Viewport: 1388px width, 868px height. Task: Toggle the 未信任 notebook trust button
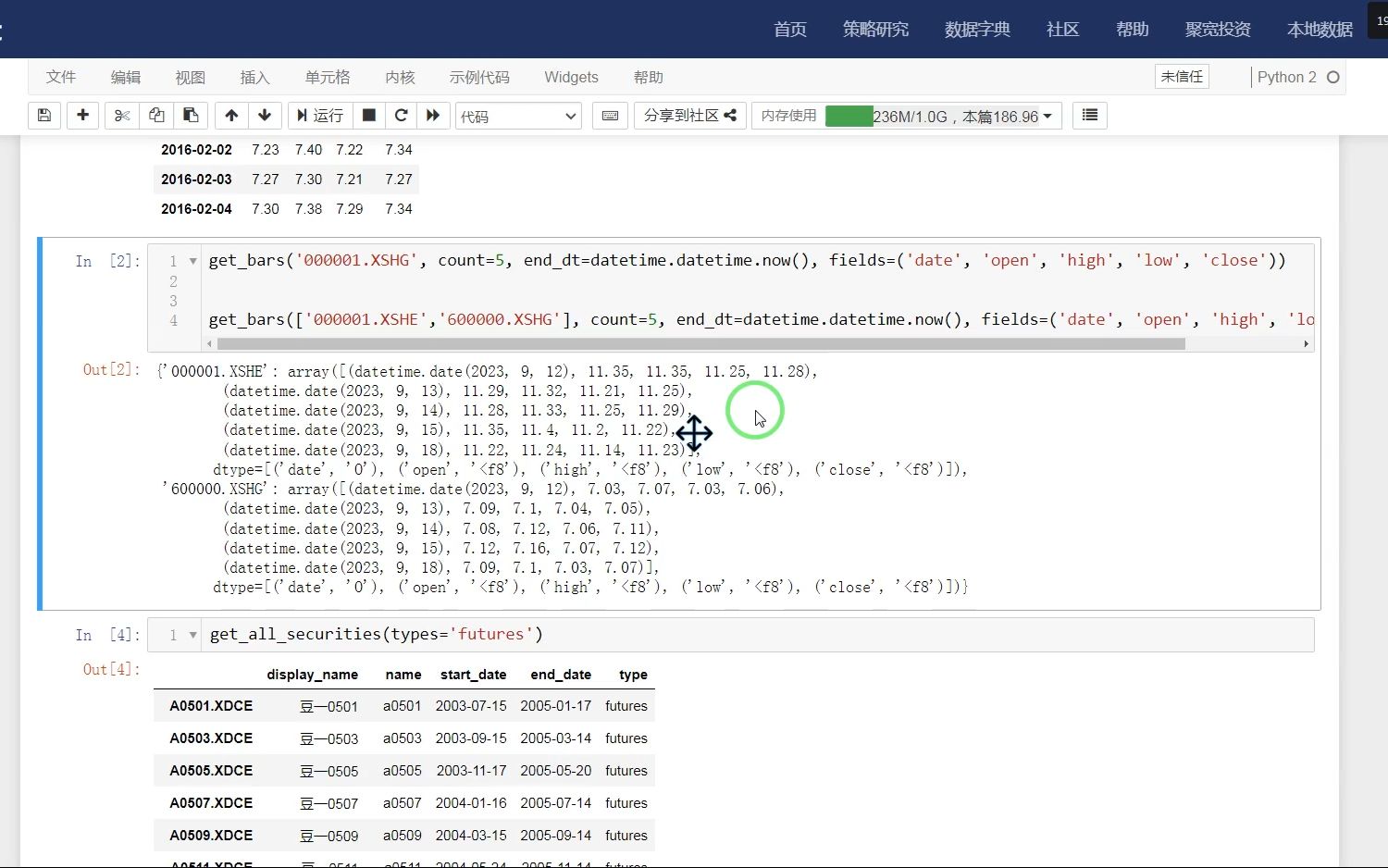(1182, 77)
